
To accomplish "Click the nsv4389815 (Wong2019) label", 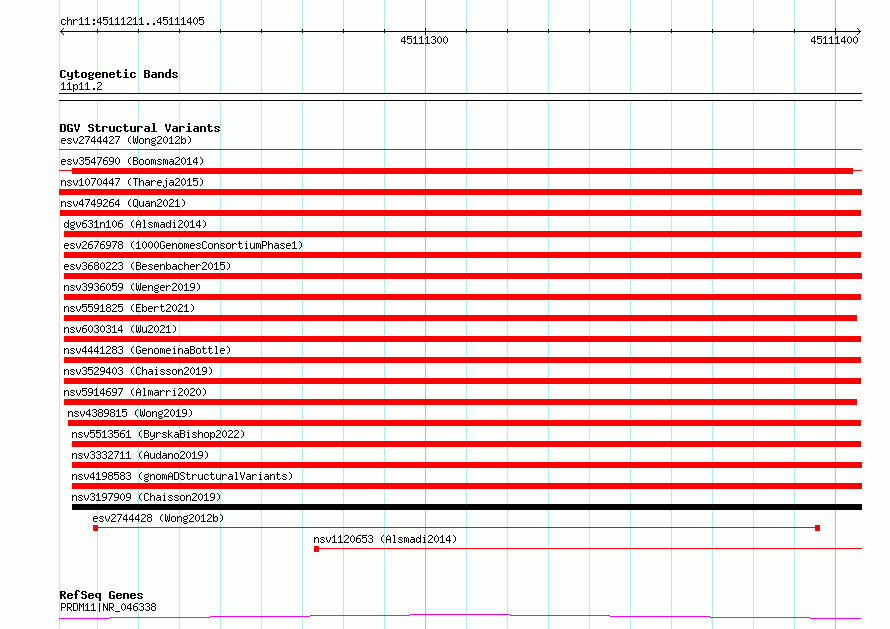I will pyautogui.click(x=130, y=413).
